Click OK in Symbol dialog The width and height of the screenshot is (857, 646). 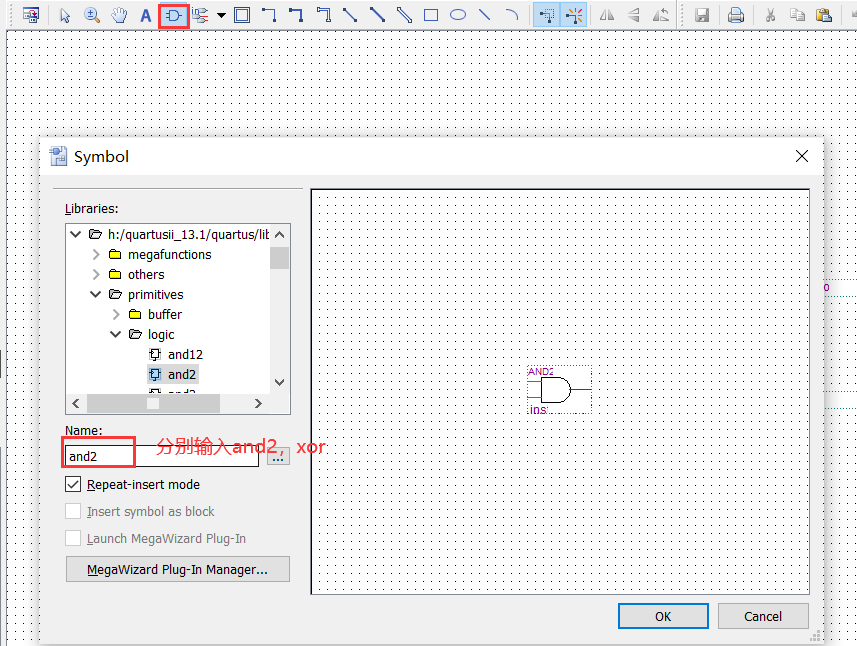pyautogui.click(x=663, y=616)
